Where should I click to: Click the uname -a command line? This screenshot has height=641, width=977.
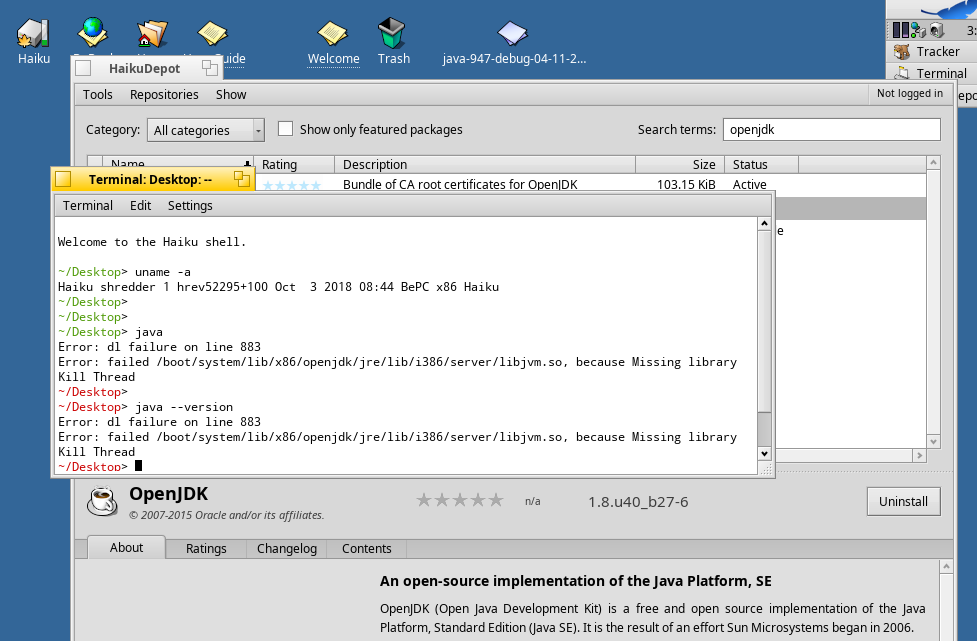point(125,272)
